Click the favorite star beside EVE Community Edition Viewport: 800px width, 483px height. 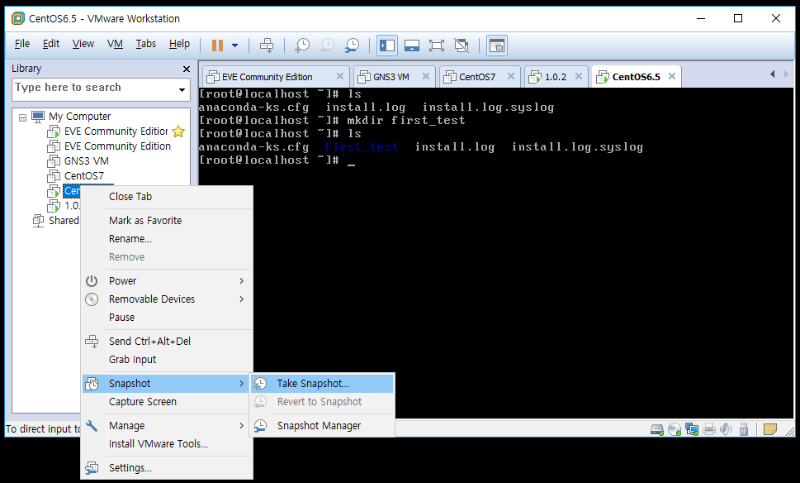(x=179, y=132)
